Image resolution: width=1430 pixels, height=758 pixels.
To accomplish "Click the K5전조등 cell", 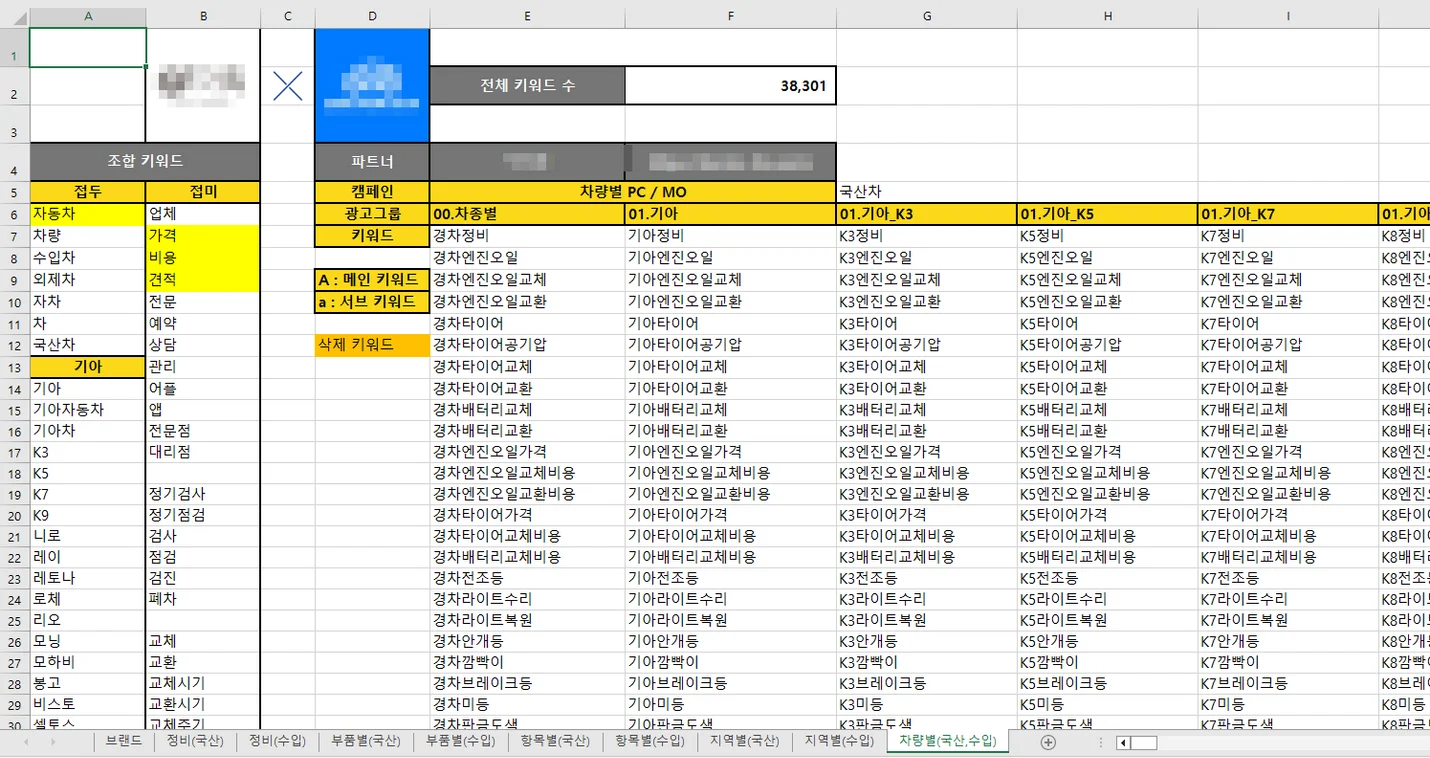I will (1108, 578).
